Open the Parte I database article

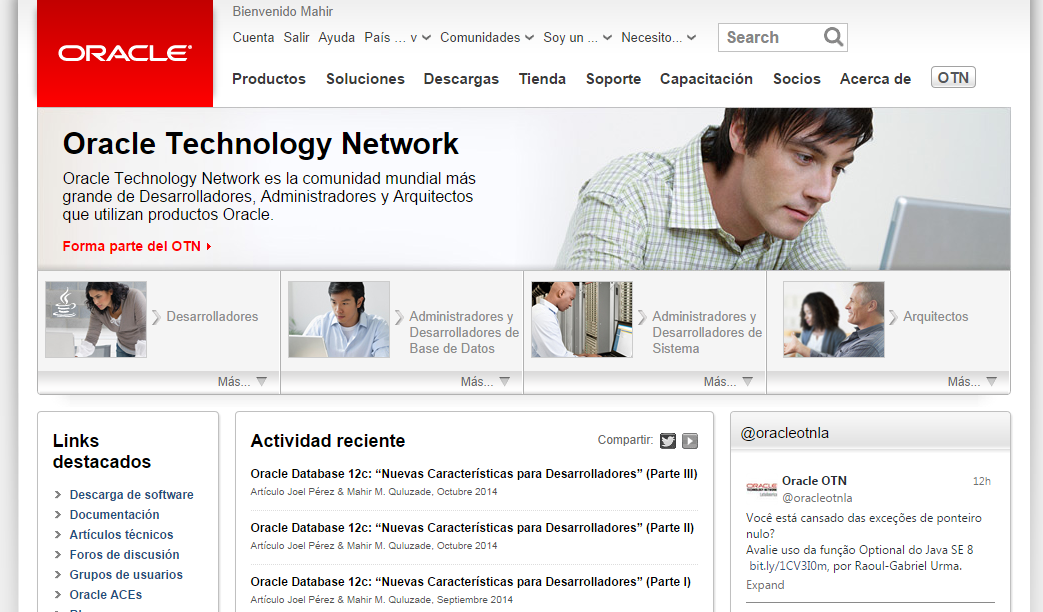(x=470, y=581)
